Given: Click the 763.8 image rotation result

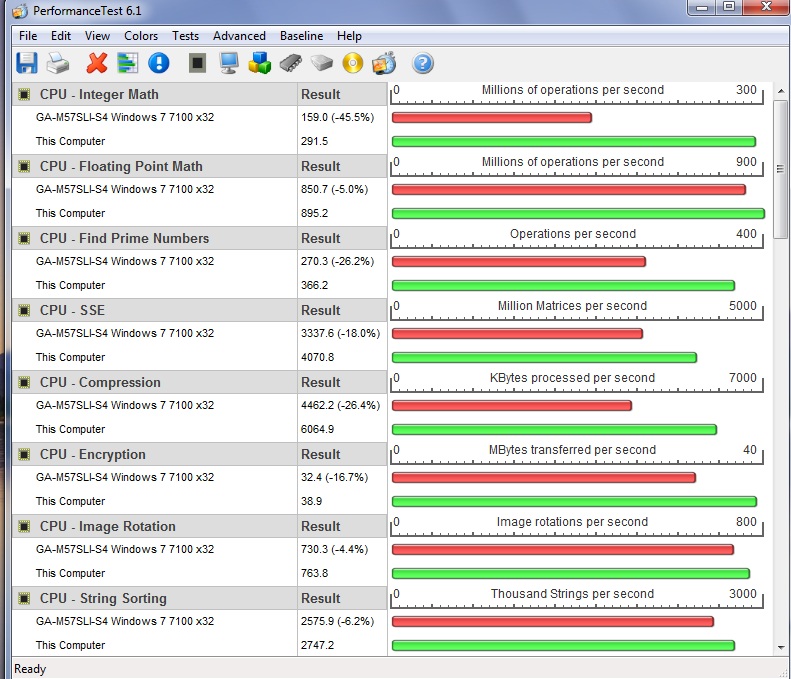Looking at the screenshot, I should click(x=314, y=574).
